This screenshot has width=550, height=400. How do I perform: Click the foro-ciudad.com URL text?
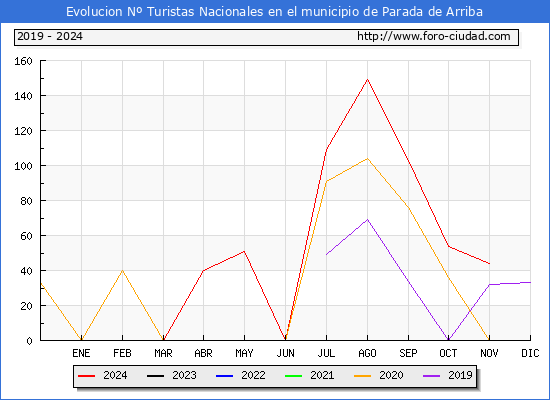pyautogui.click(x=434, y=36)
